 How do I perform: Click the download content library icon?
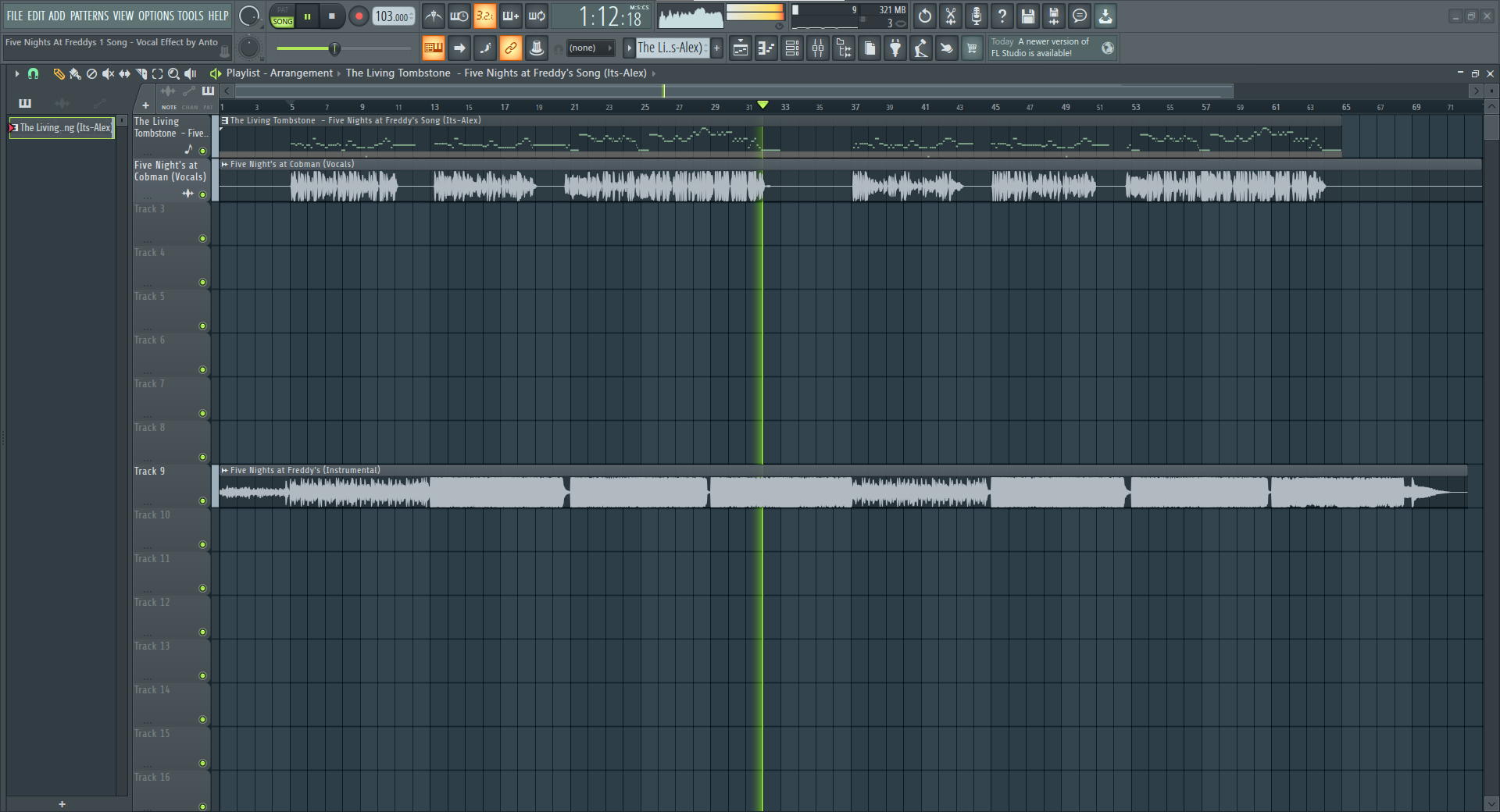pyautogui.click(x=1105, y=16)
